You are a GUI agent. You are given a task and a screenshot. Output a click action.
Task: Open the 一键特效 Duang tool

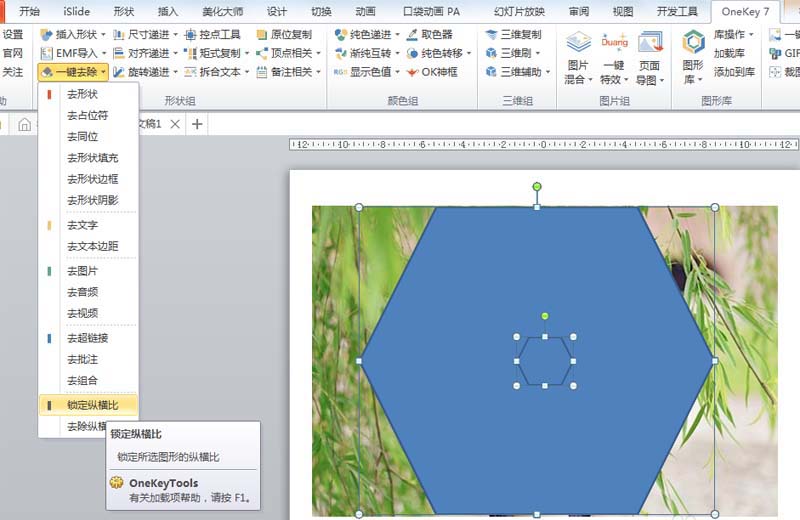pyautogui.click(x=614, y=57)
